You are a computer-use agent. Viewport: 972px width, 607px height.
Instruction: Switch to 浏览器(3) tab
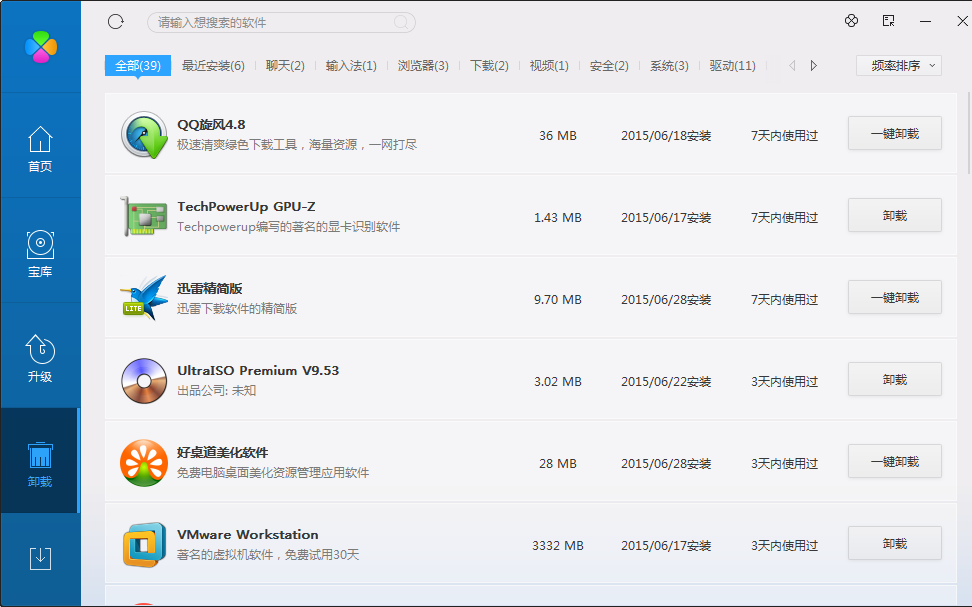pos(423,66)
